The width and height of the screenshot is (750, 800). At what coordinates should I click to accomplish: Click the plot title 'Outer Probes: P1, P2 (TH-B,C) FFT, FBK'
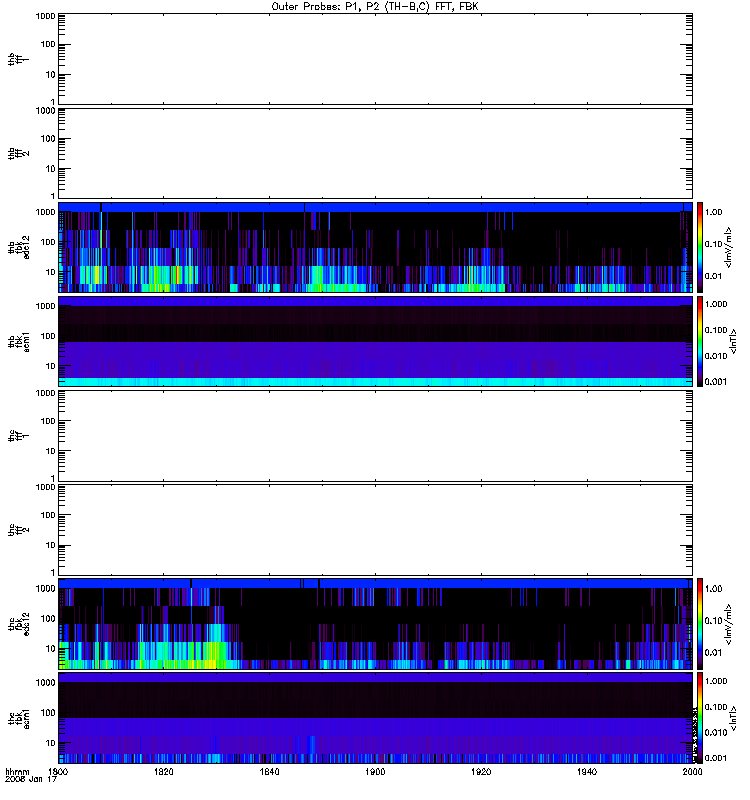click(374, 7)
